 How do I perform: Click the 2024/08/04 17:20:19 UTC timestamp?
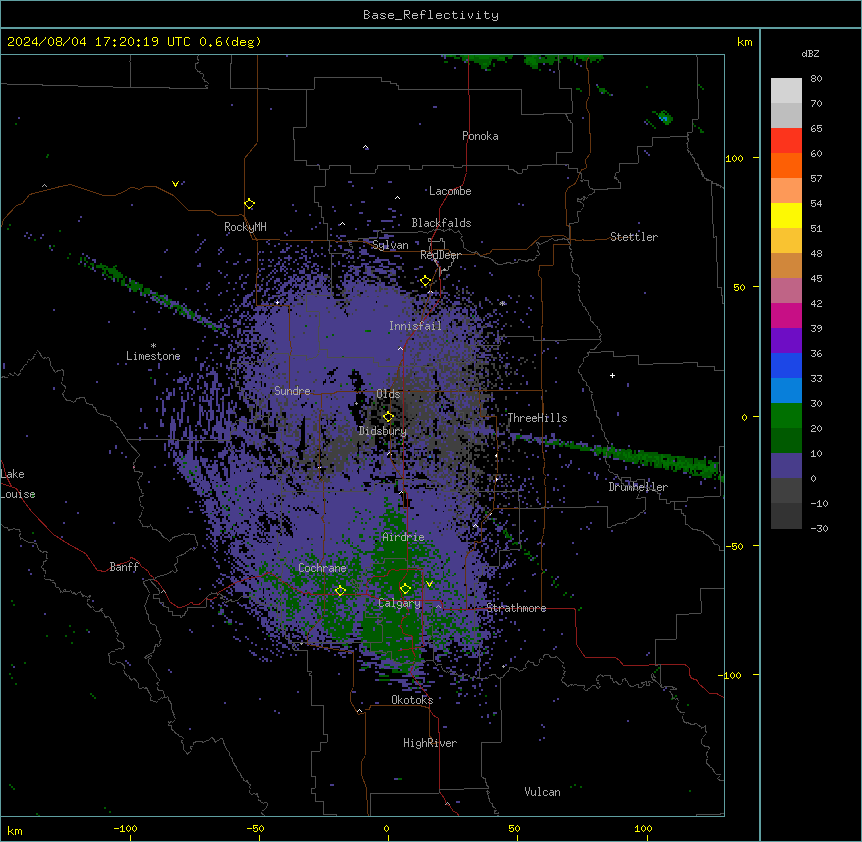tap(99, 42)
